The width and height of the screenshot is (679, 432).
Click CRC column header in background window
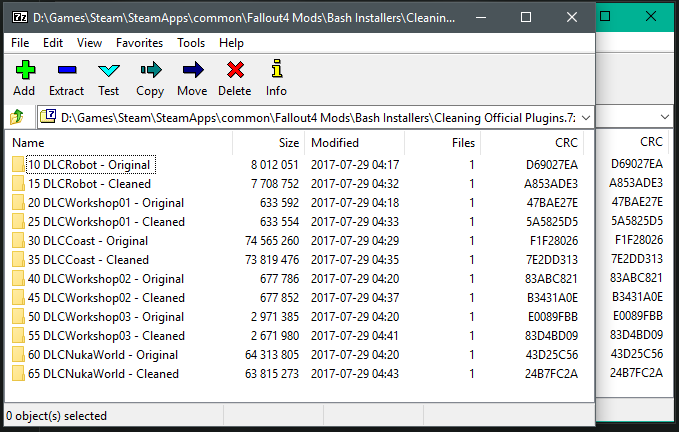point(651,142)
